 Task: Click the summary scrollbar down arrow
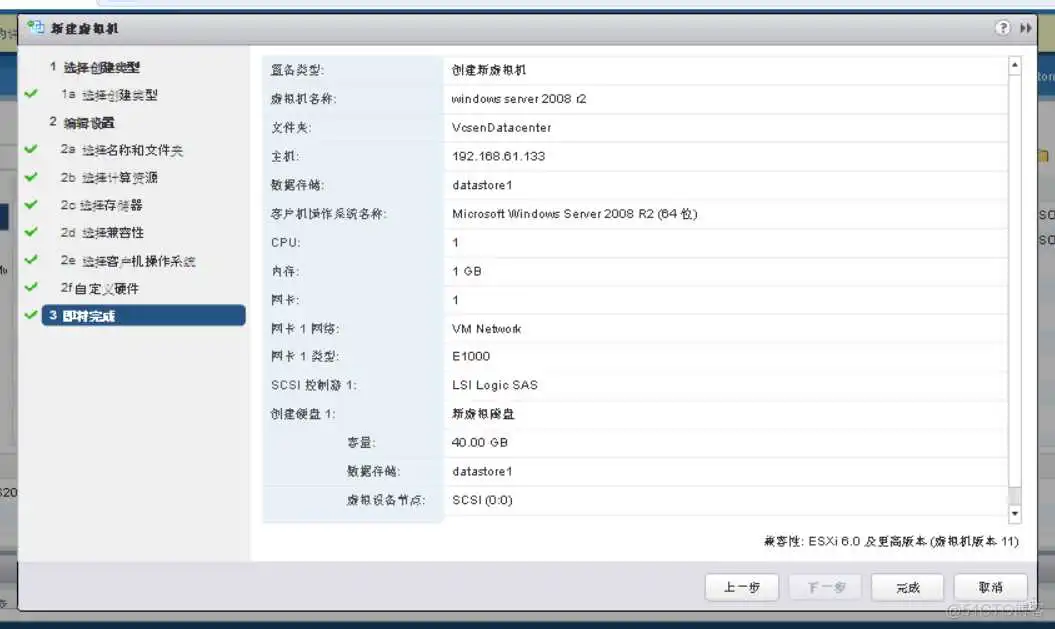coord(1015,514)
